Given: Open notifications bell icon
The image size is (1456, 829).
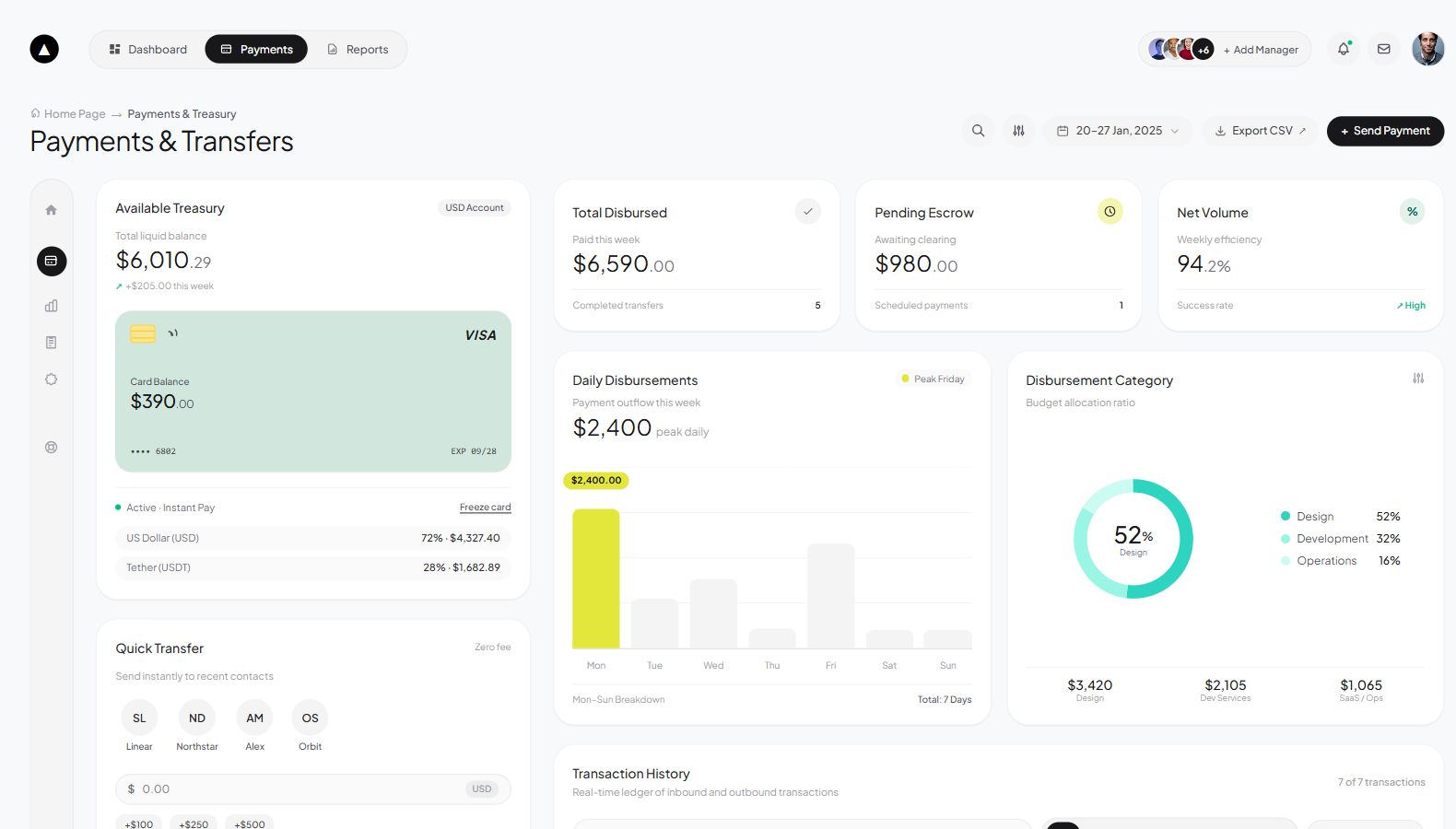Looking at the screenshot, I should [1344, 50].
